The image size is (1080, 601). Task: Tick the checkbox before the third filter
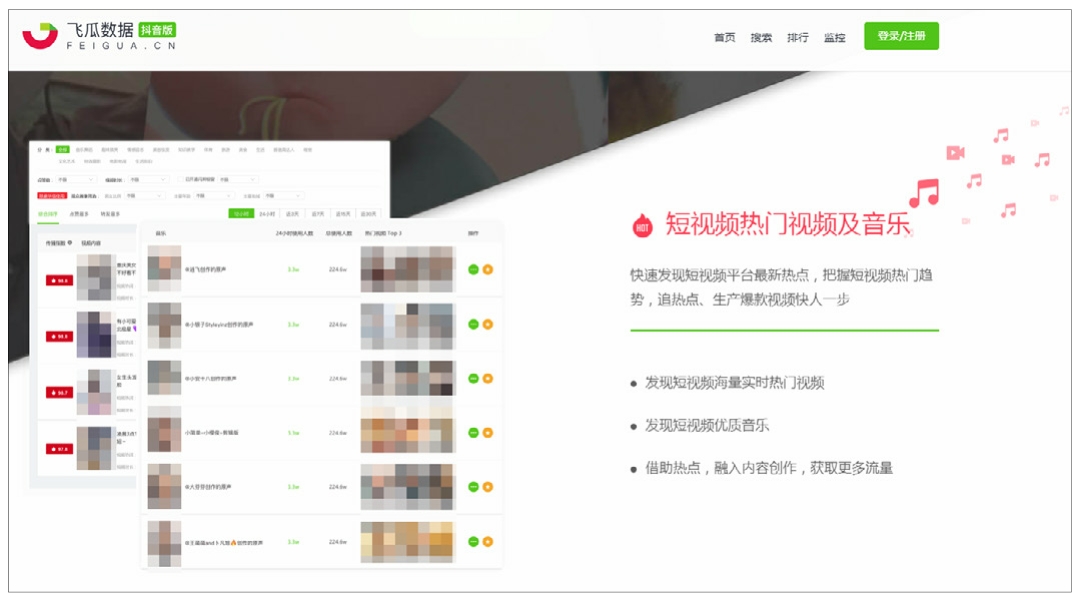click(x=180, y=179)
